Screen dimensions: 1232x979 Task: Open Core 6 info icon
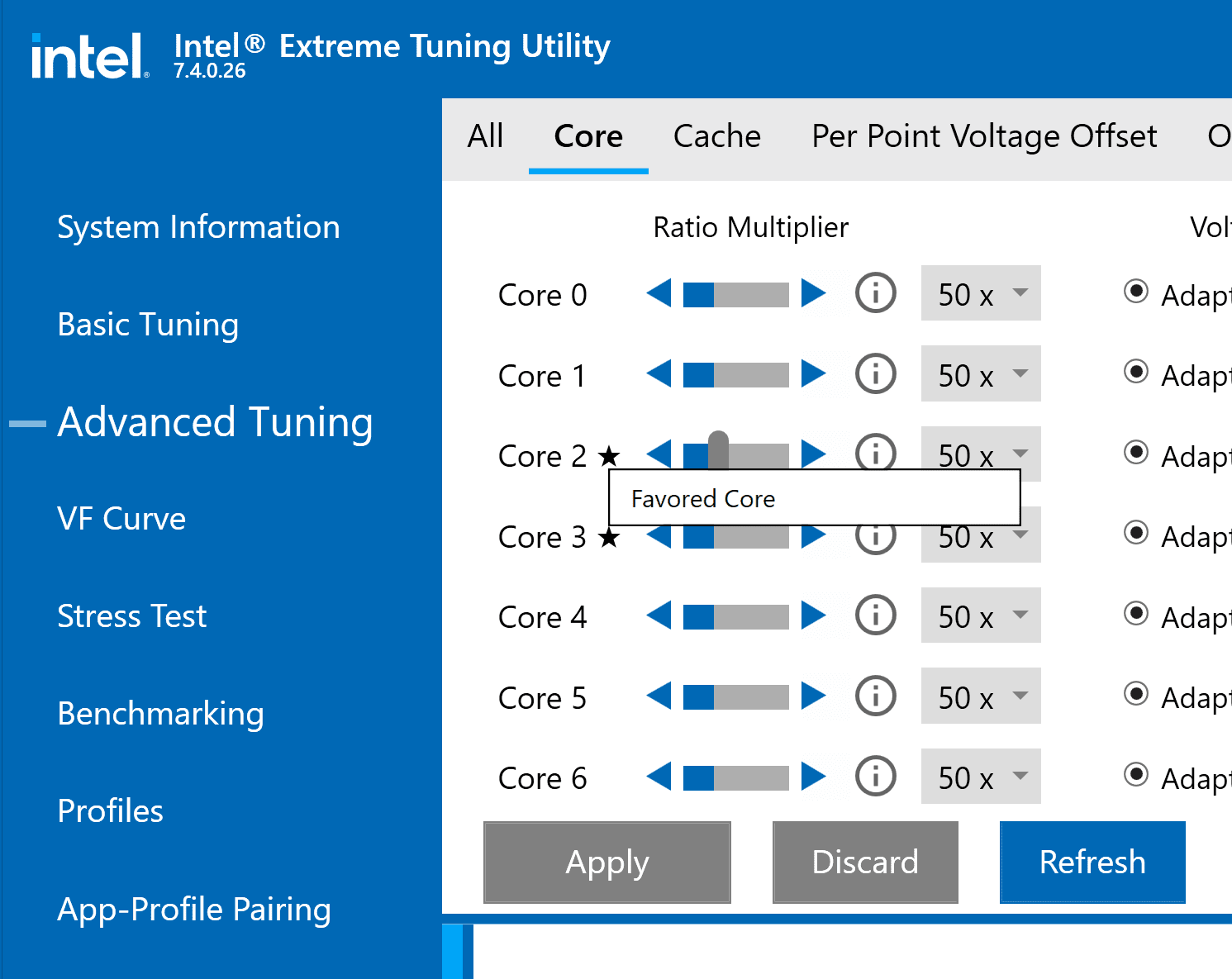876,777
